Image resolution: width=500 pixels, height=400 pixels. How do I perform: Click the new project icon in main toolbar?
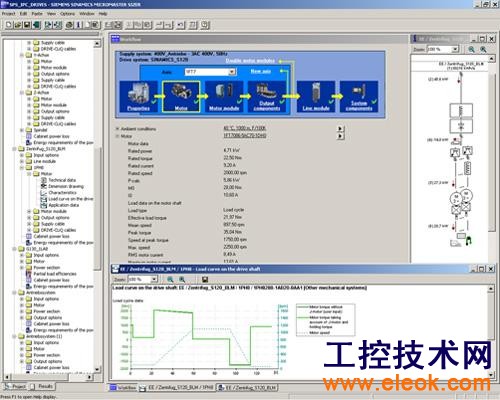9,25
